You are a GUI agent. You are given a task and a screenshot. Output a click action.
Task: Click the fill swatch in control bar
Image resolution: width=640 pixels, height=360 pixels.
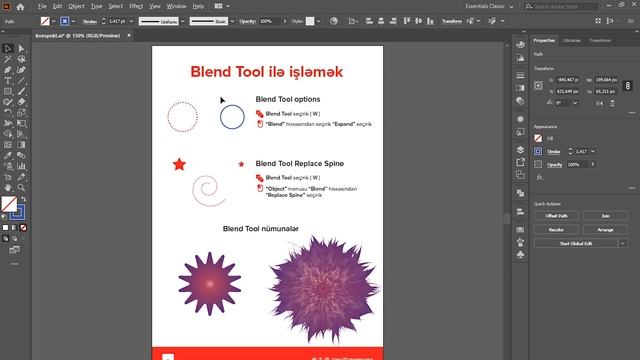coord(45,21)
